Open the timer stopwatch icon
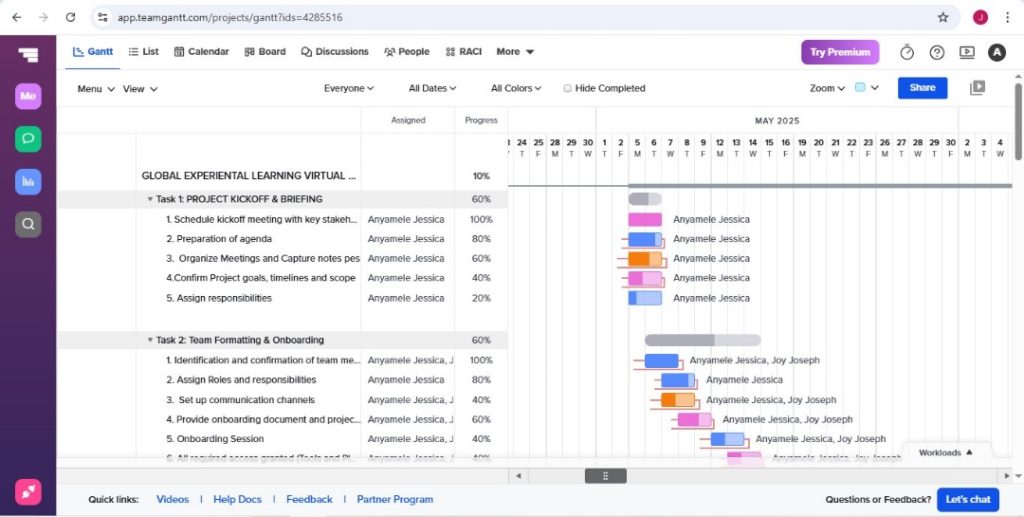 907,52
